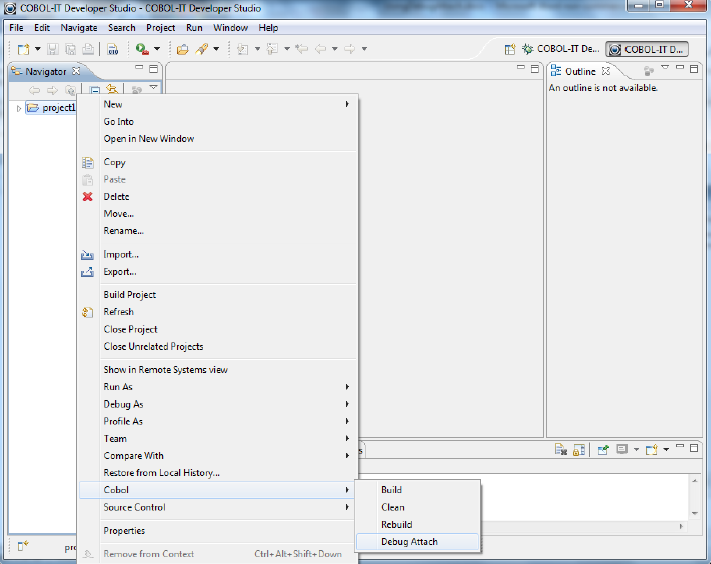Viewport: 711px width, 564px height.
Task: Open the Outline view menu triangle
Action: point(665,67)
